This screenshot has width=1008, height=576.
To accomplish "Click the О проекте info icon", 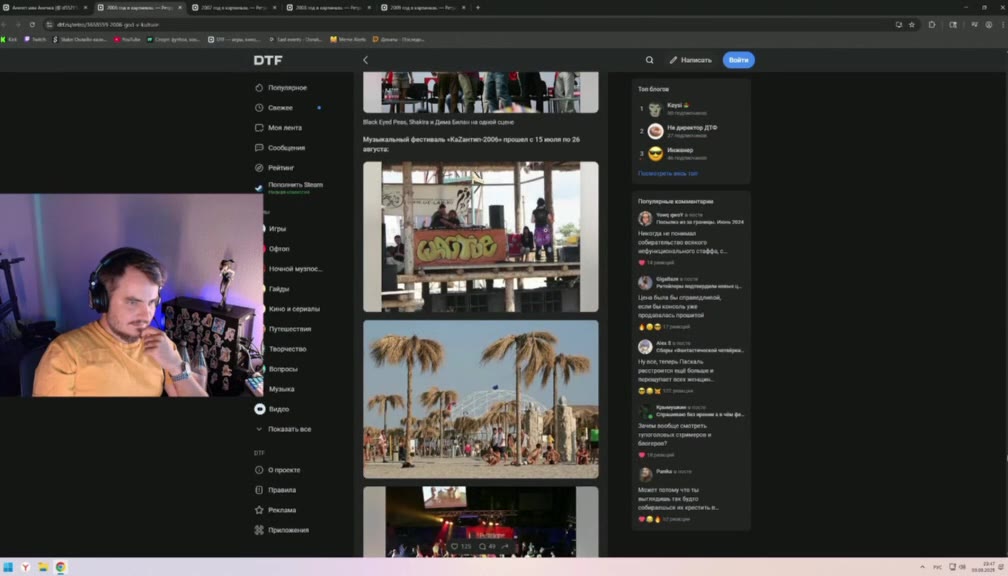I will 259,470.
